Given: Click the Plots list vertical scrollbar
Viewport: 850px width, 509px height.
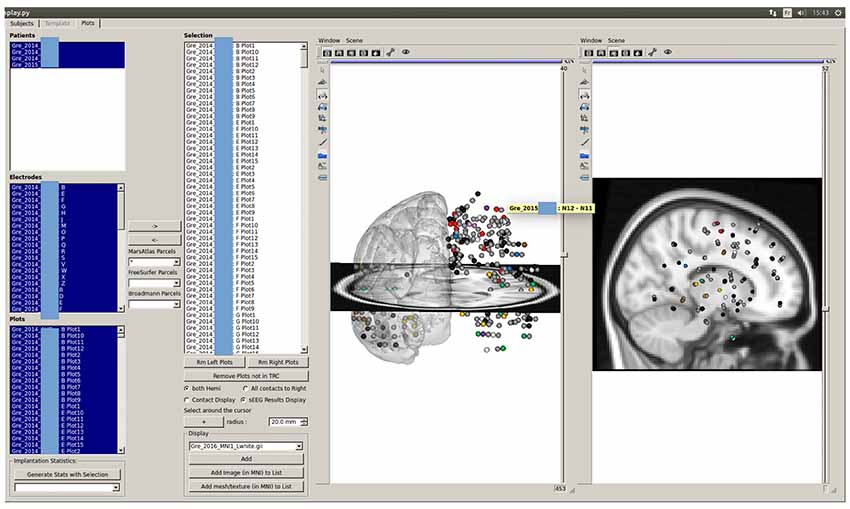Looking at the screenshot, I should [x=120, y=390].
